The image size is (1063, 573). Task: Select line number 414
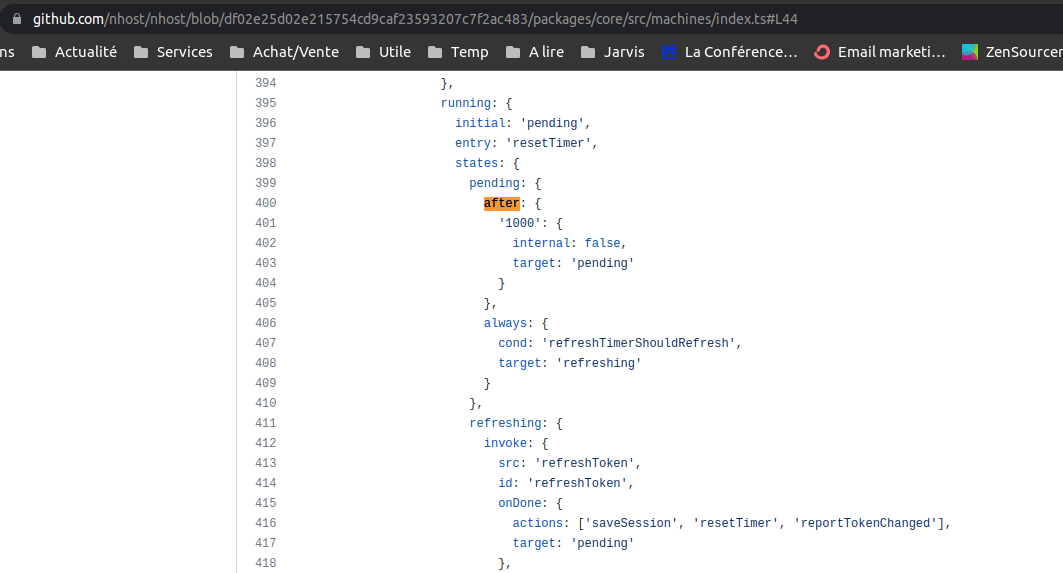[x=266, y=483]
